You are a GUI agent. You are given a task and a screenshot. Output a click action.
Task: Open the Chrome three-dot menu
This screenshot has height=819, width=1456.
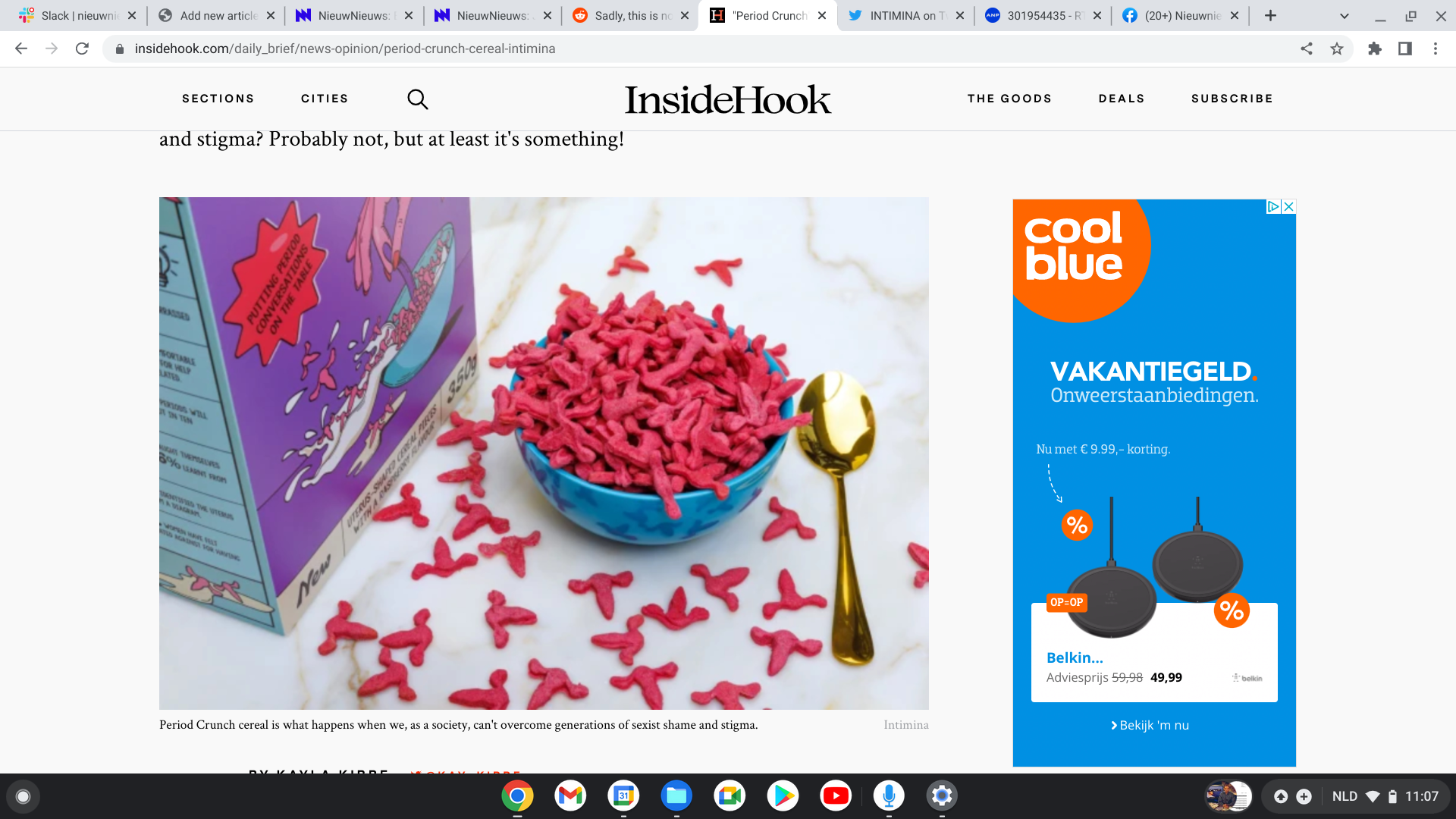pos(1436,49)
